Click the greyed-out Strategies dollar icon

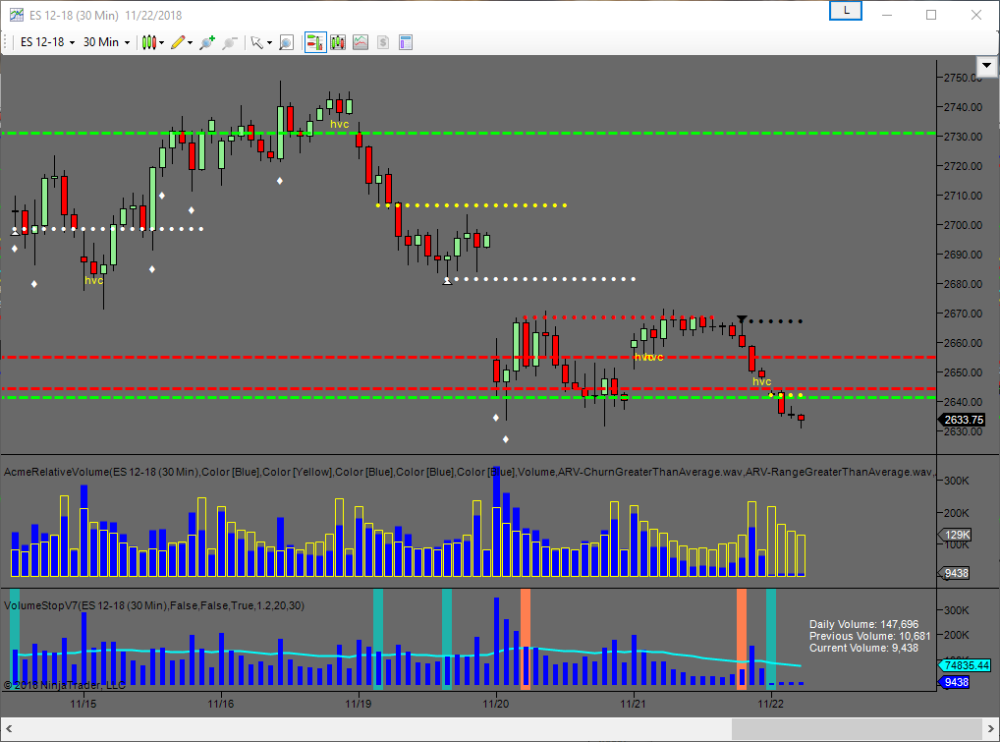click(x=383, y=42)
